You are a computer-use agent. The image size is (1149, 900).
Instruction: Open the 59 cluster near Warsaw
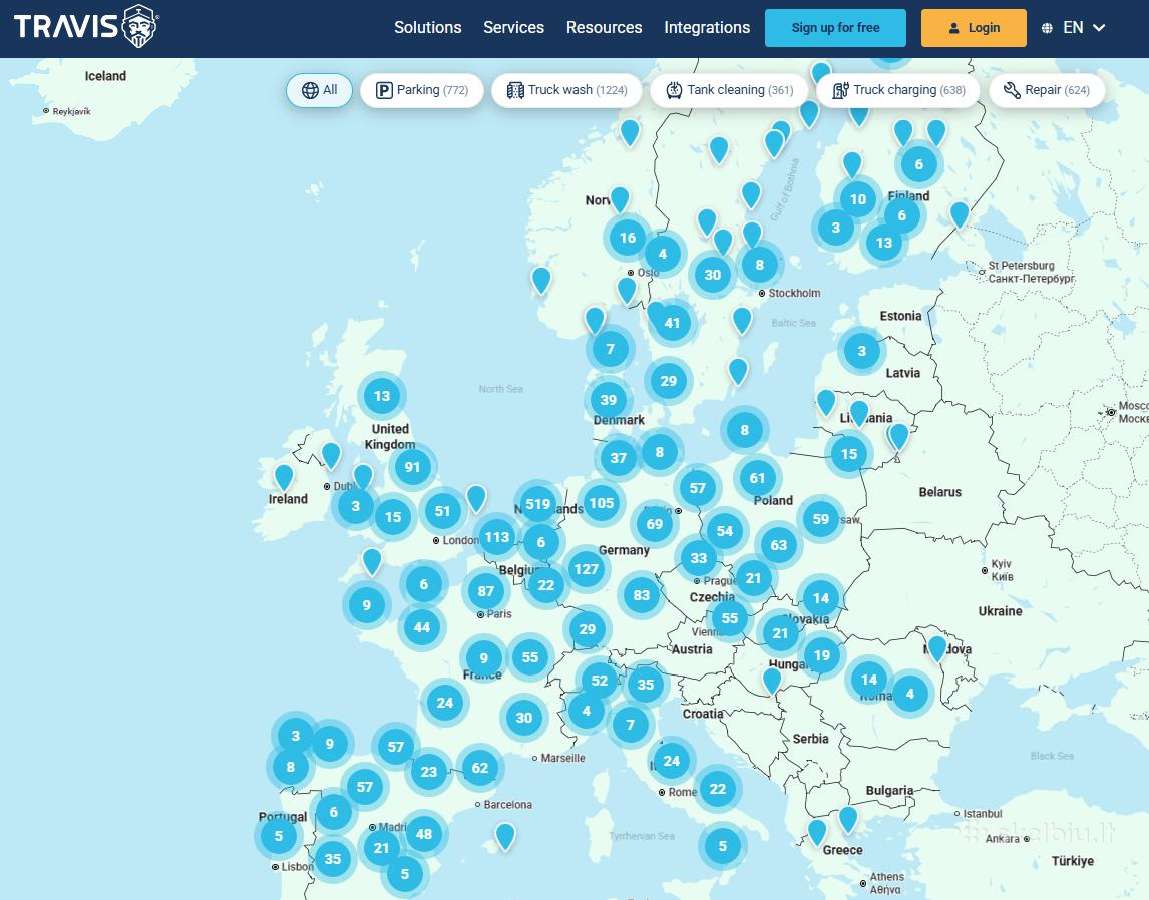point(821,519)
